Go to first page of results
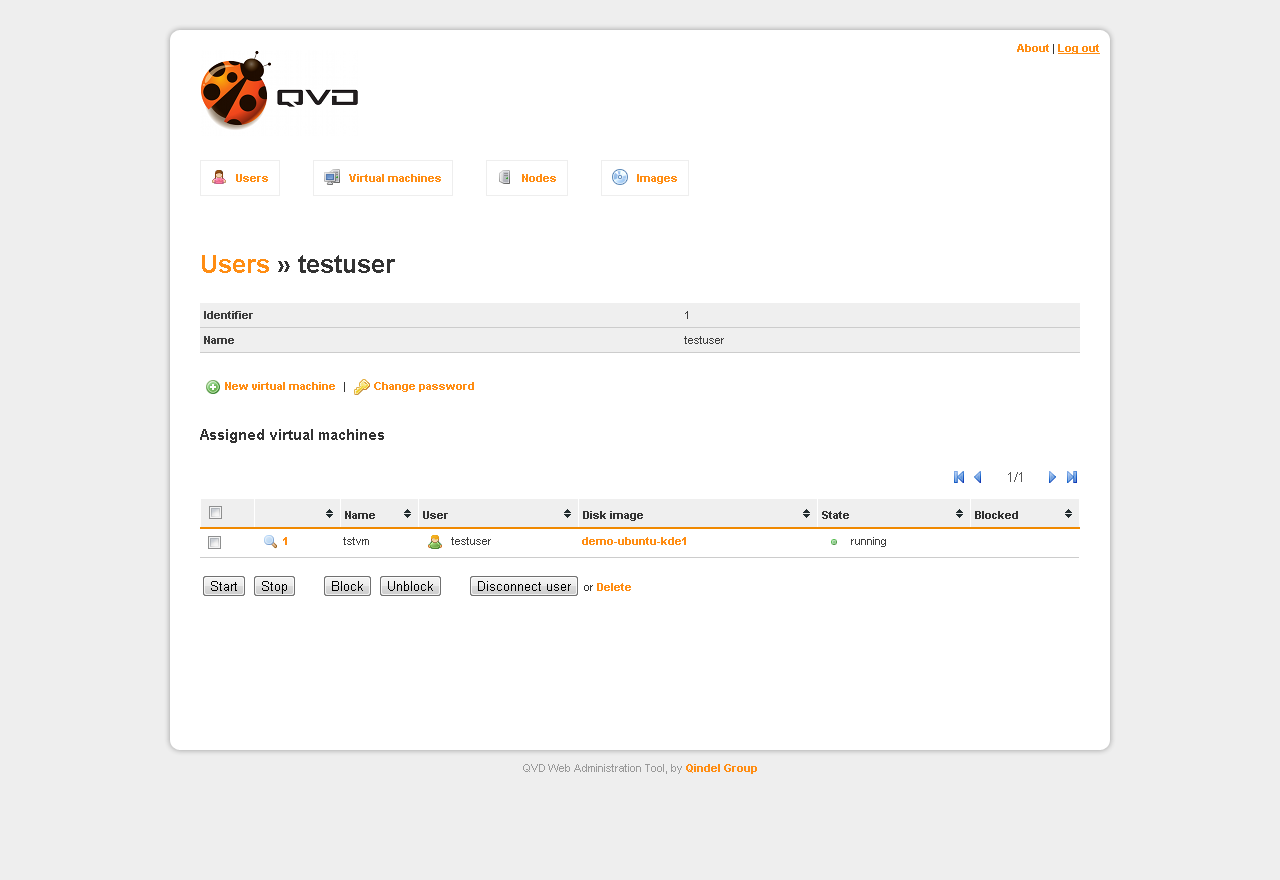Image resolution: width=1280 pixels, height=880 pixels. click(x=959, y=477)
